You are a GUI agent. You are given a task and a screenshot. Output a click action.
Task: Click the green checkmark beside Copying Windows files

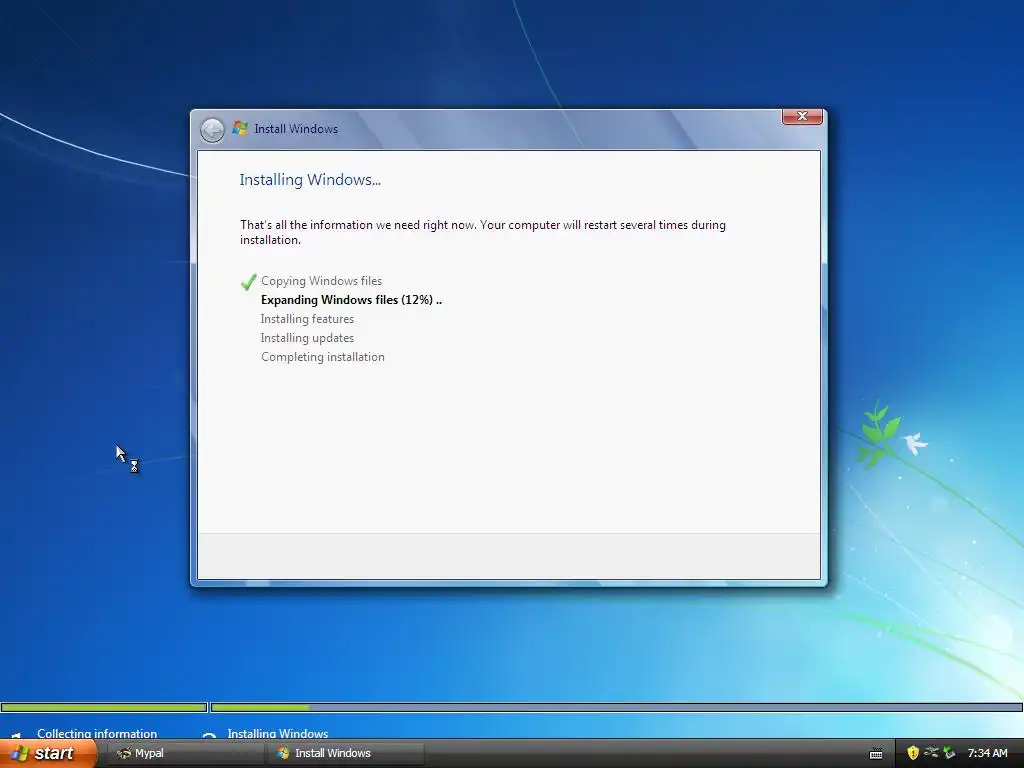coord(248,281)
